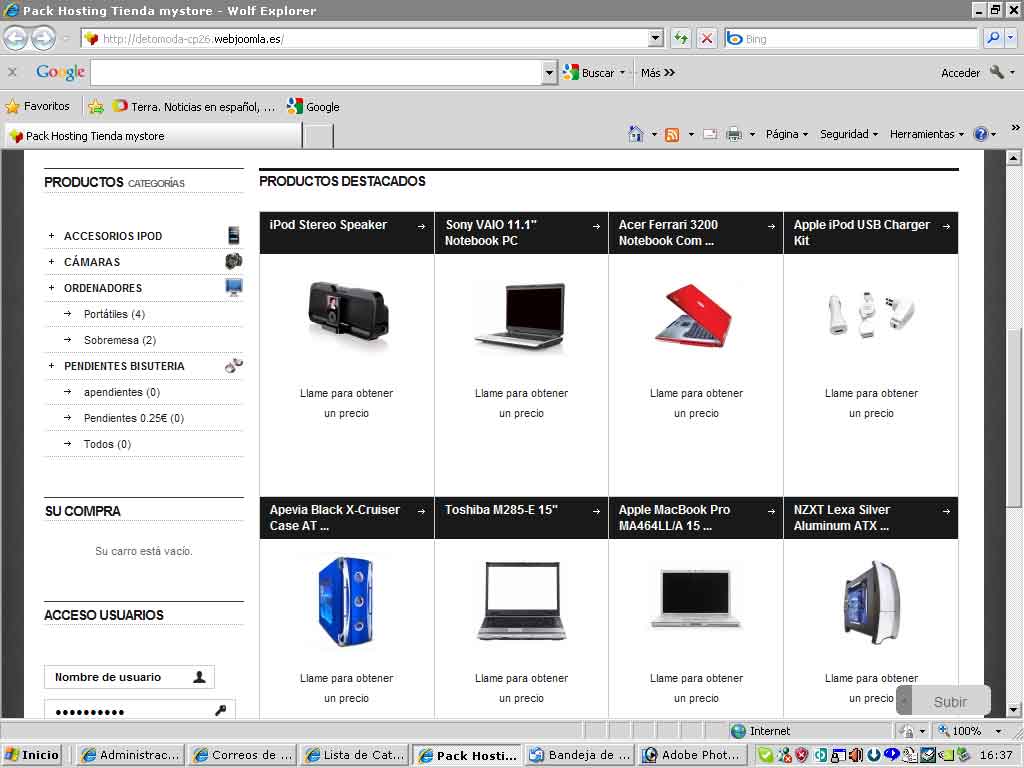
Task: Open the Google toolbar search box dropdown
Action: pos(550,72)
